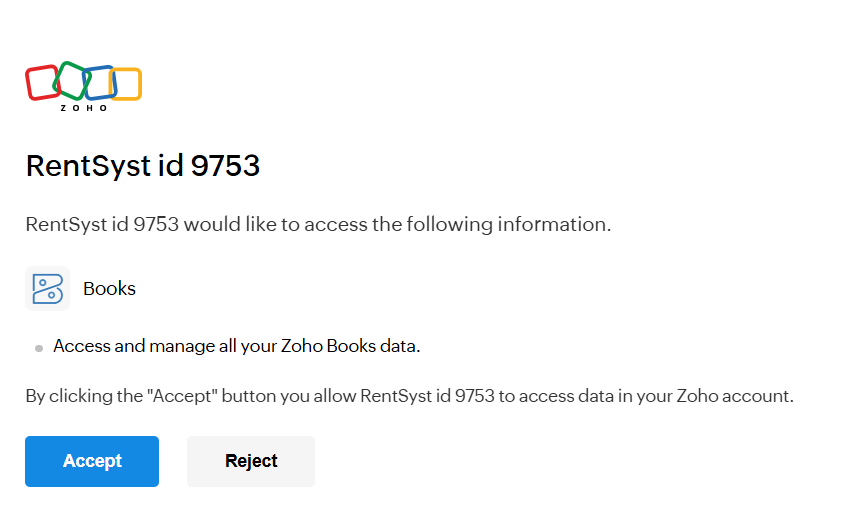Click the blue square in Zoho logo
This screenshot has width=841, height=526.
[x=100, y=83]
